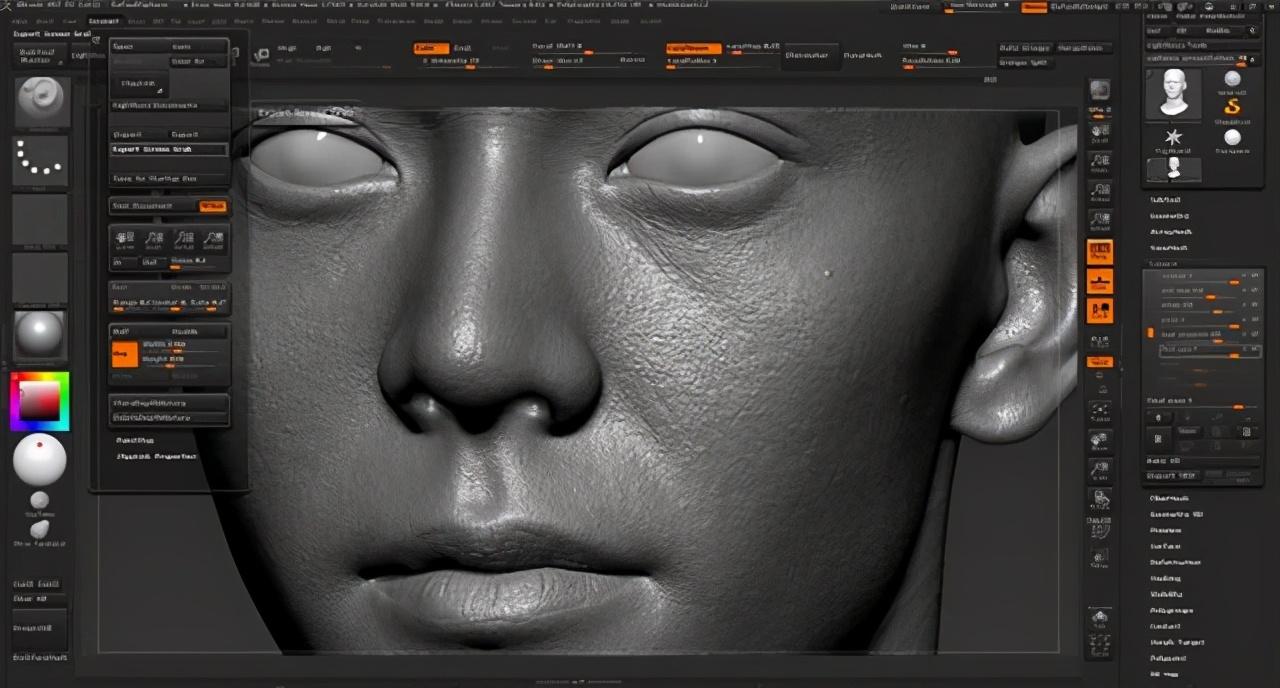Click the AAHalf icon in the Document palette
The height and width of the screenshot is (688, 1280).
click(x=213, y=239)
